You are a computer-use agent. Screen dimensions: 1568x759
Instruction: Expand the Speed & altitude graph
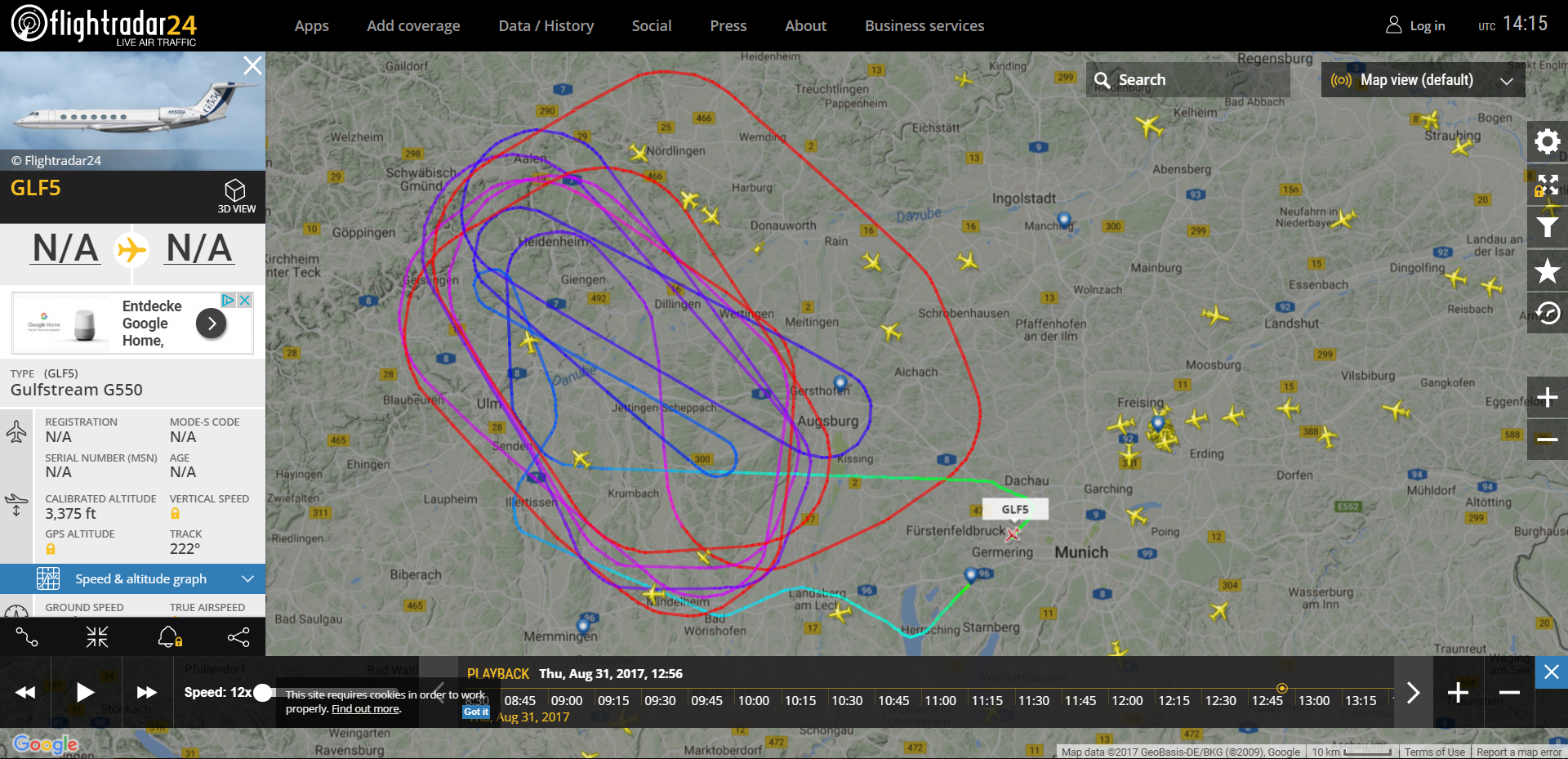[x=132, y=578]
